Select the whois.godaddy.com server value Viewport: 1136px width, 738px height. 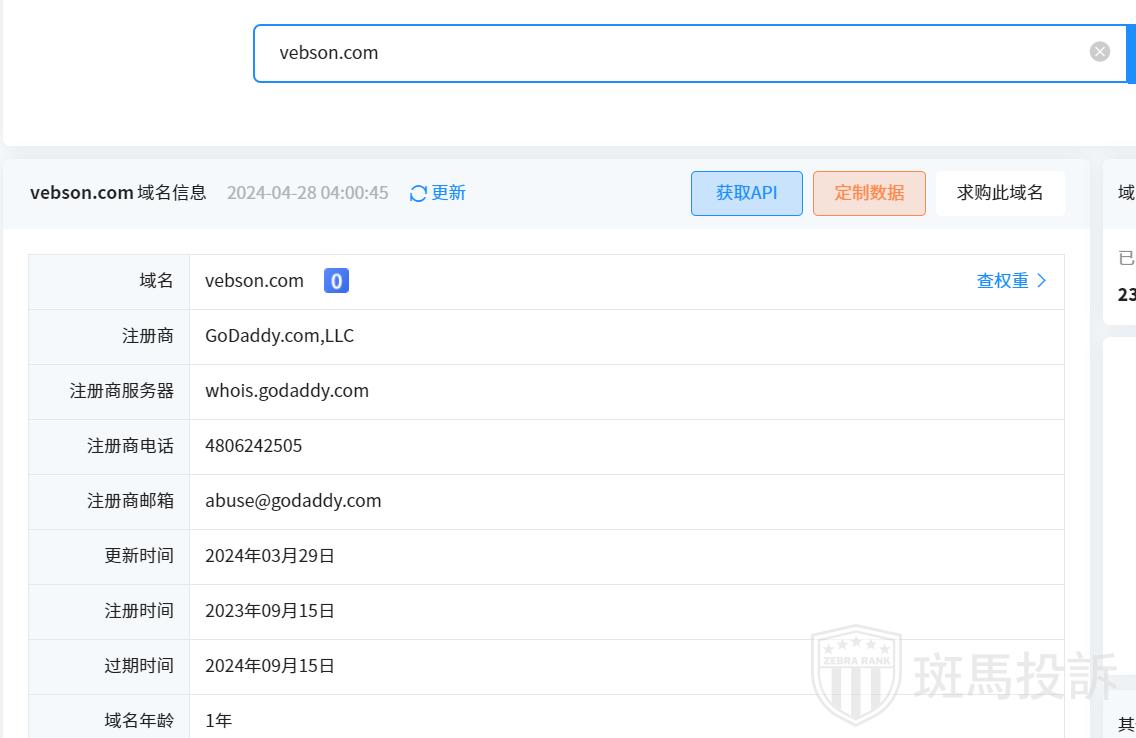tap(287, 391)
